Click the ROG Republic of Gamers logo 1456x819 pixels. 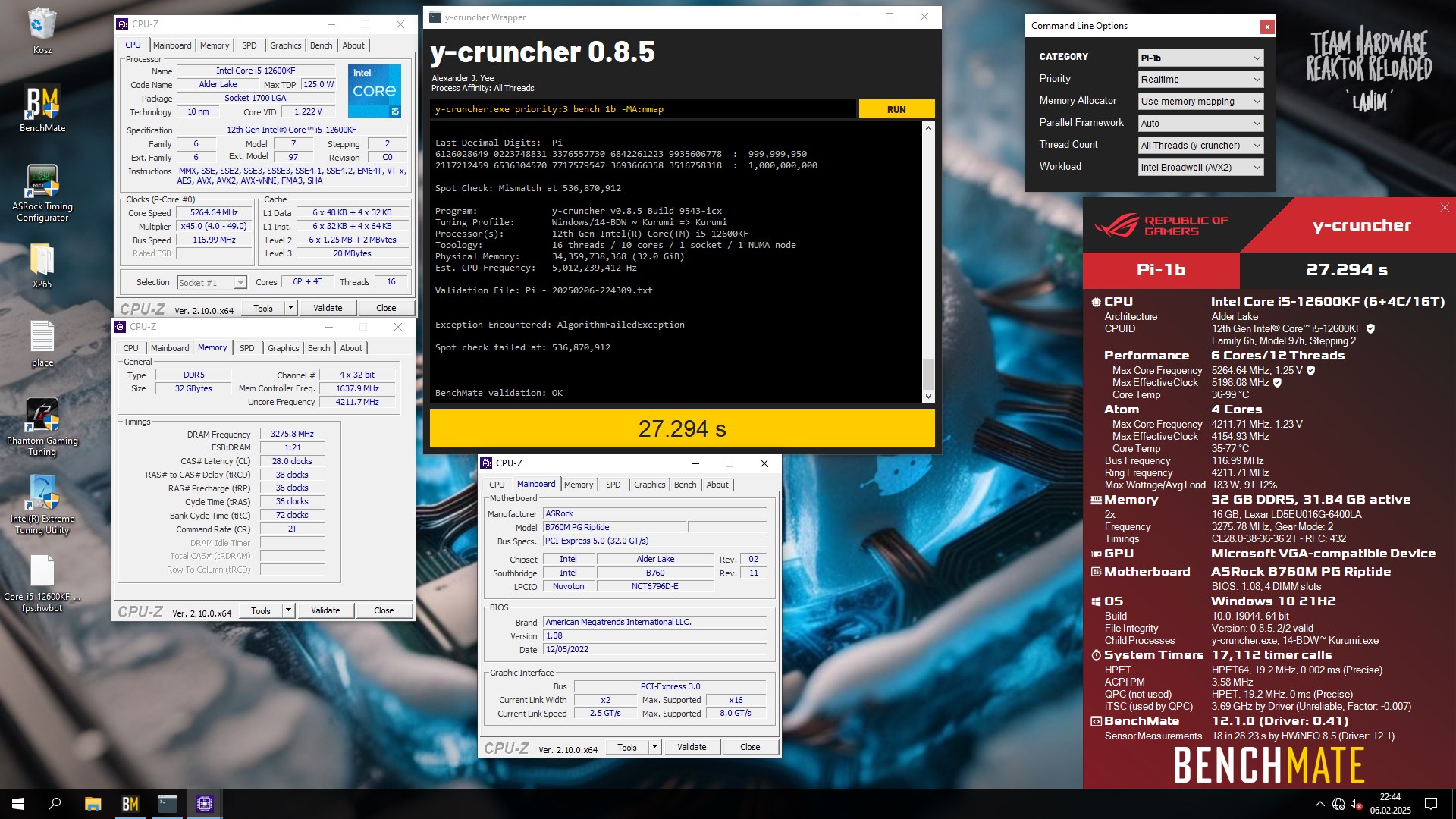coord(1160,225)
